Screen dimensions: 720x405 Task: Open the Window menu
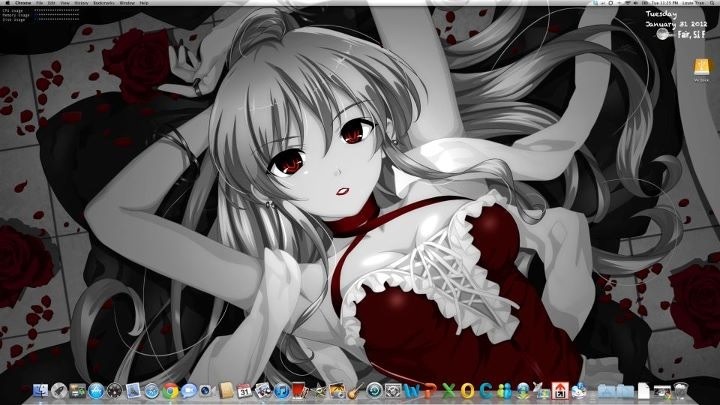pyautogui.click(x=127, y=3)
